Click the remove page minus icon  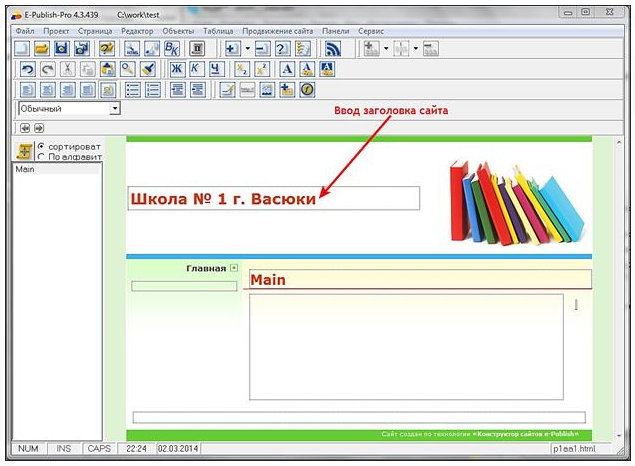click(262, 49)
